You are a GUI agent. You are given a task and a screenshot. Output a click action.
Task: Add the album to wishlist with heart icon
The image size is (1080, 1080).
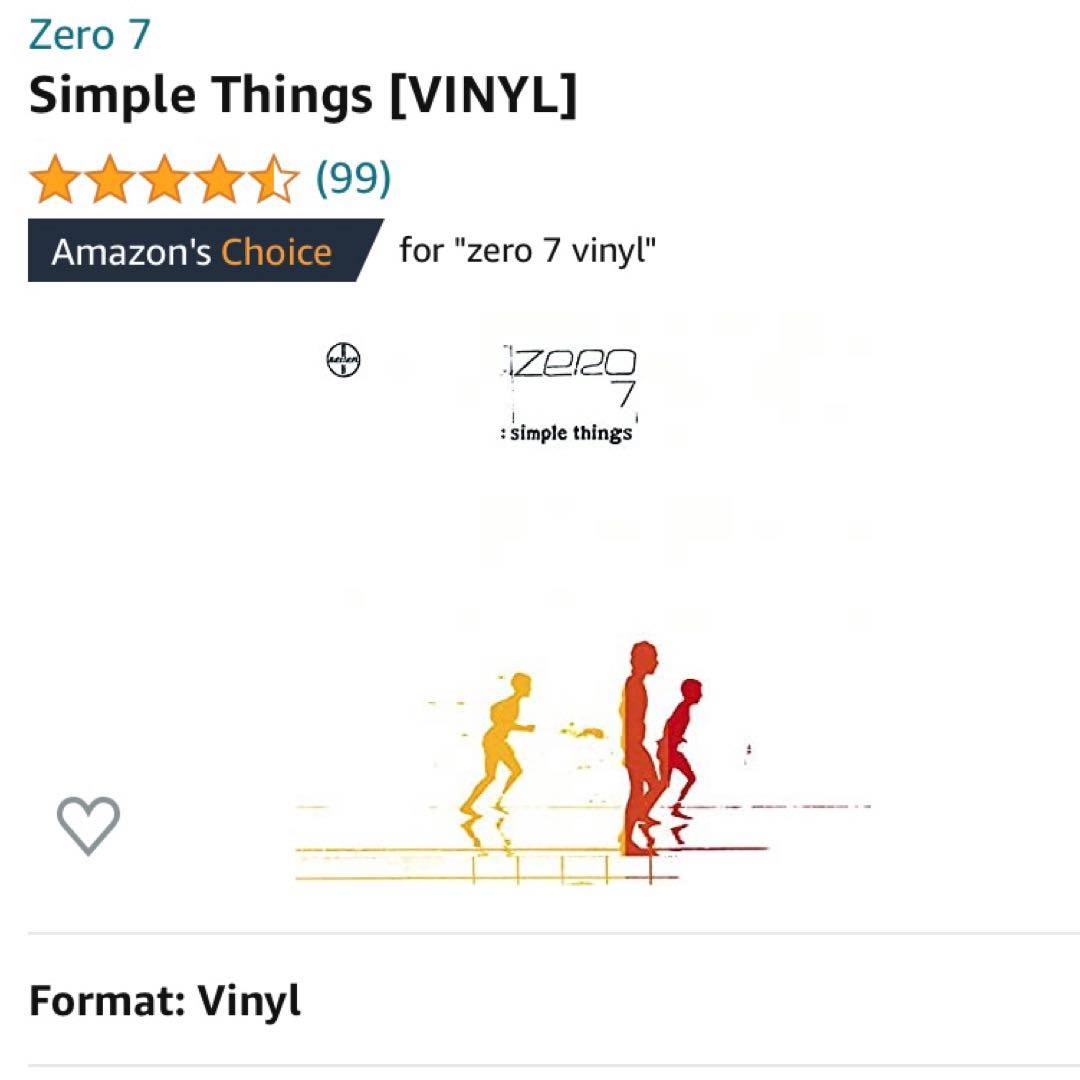pyautogui.click(x=88, y=825)
